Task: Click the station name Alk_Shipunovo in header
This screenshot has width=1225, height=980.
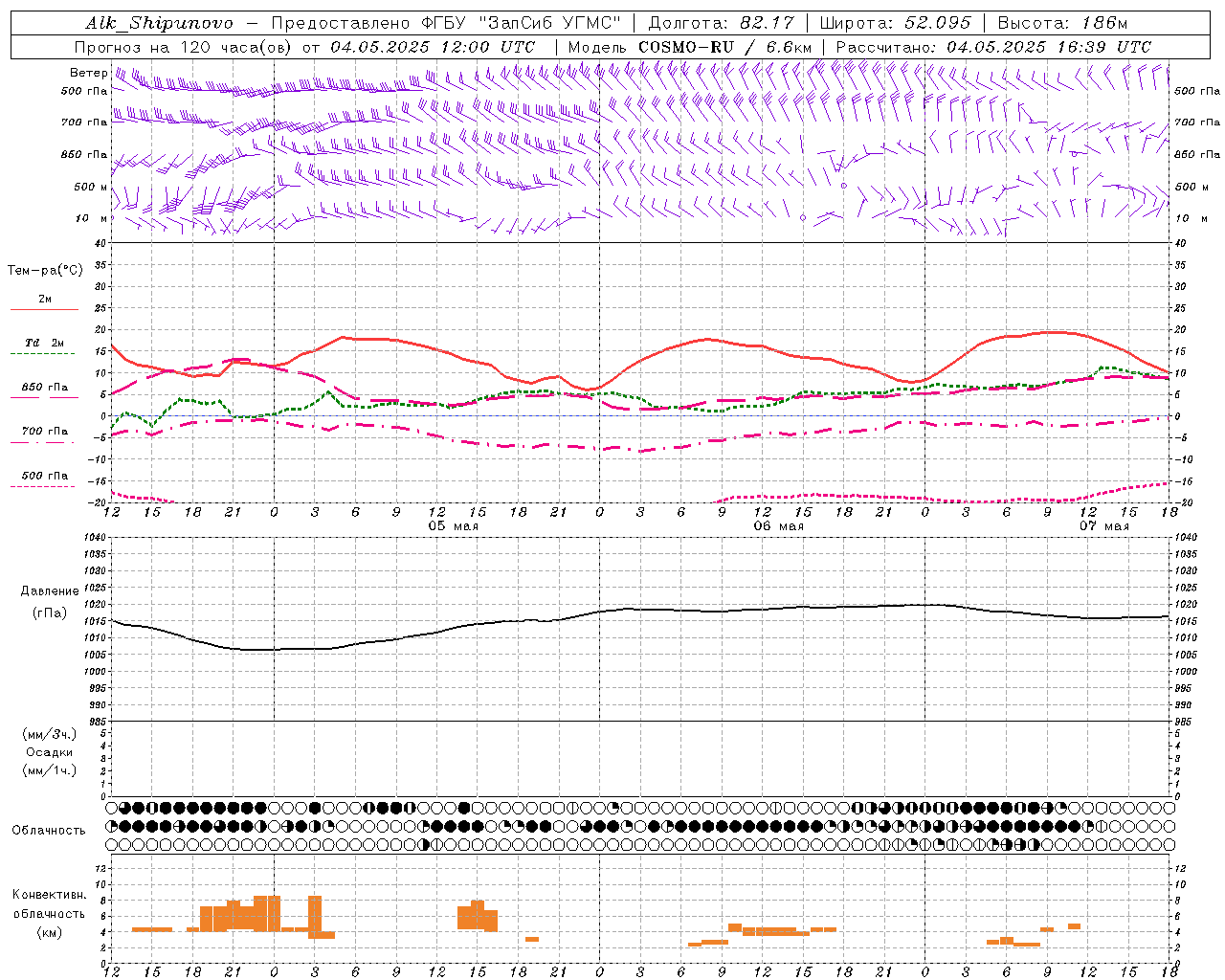Action: tap(159, 23)
